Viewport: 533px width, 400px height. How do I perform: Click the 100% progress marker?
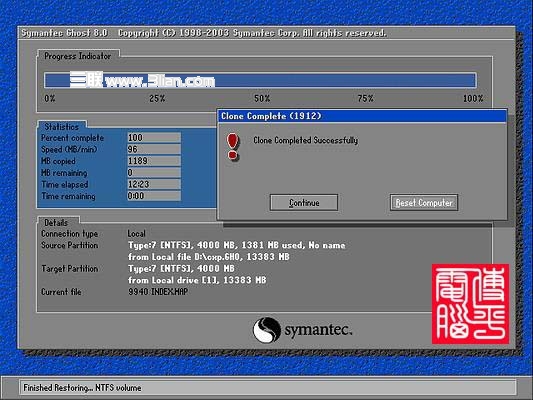[x=473, y=99]
